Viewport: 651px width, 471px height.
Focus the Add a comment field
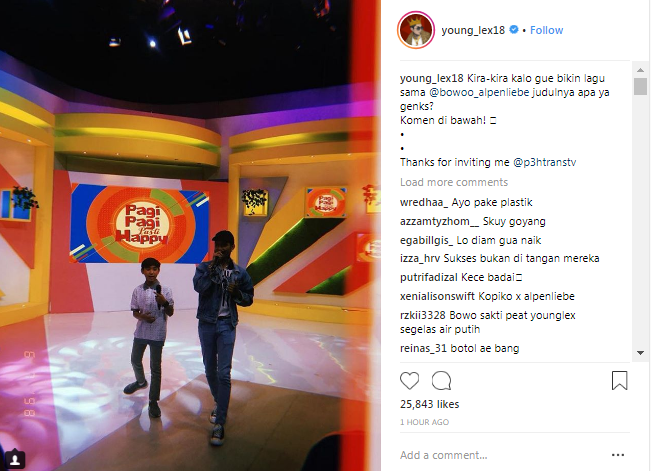pyautogui.click(x=502, y=455)
